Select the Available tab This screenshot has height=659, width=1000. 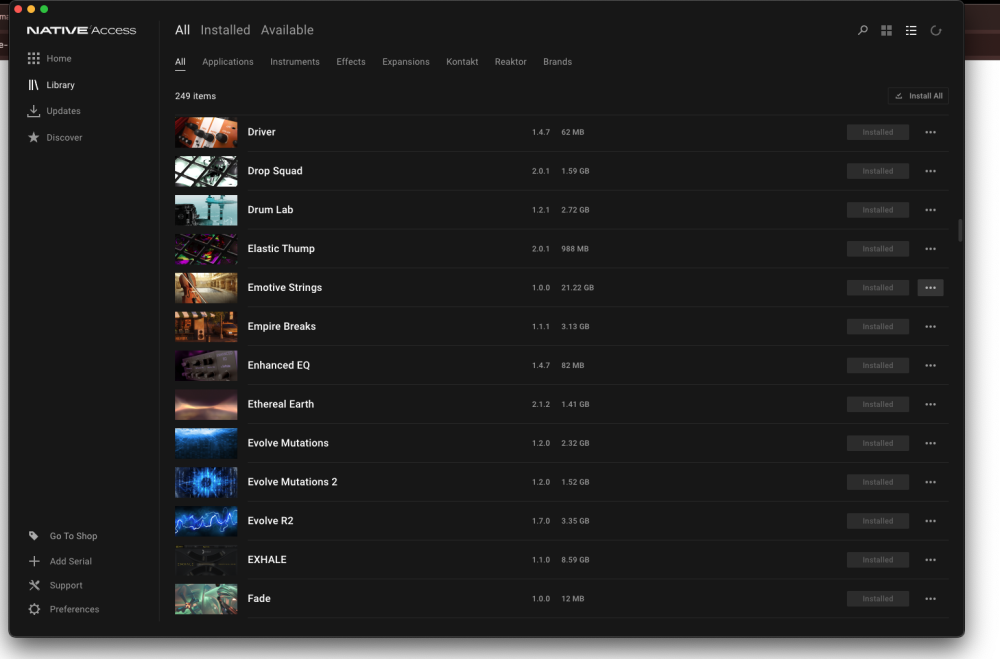287,30
